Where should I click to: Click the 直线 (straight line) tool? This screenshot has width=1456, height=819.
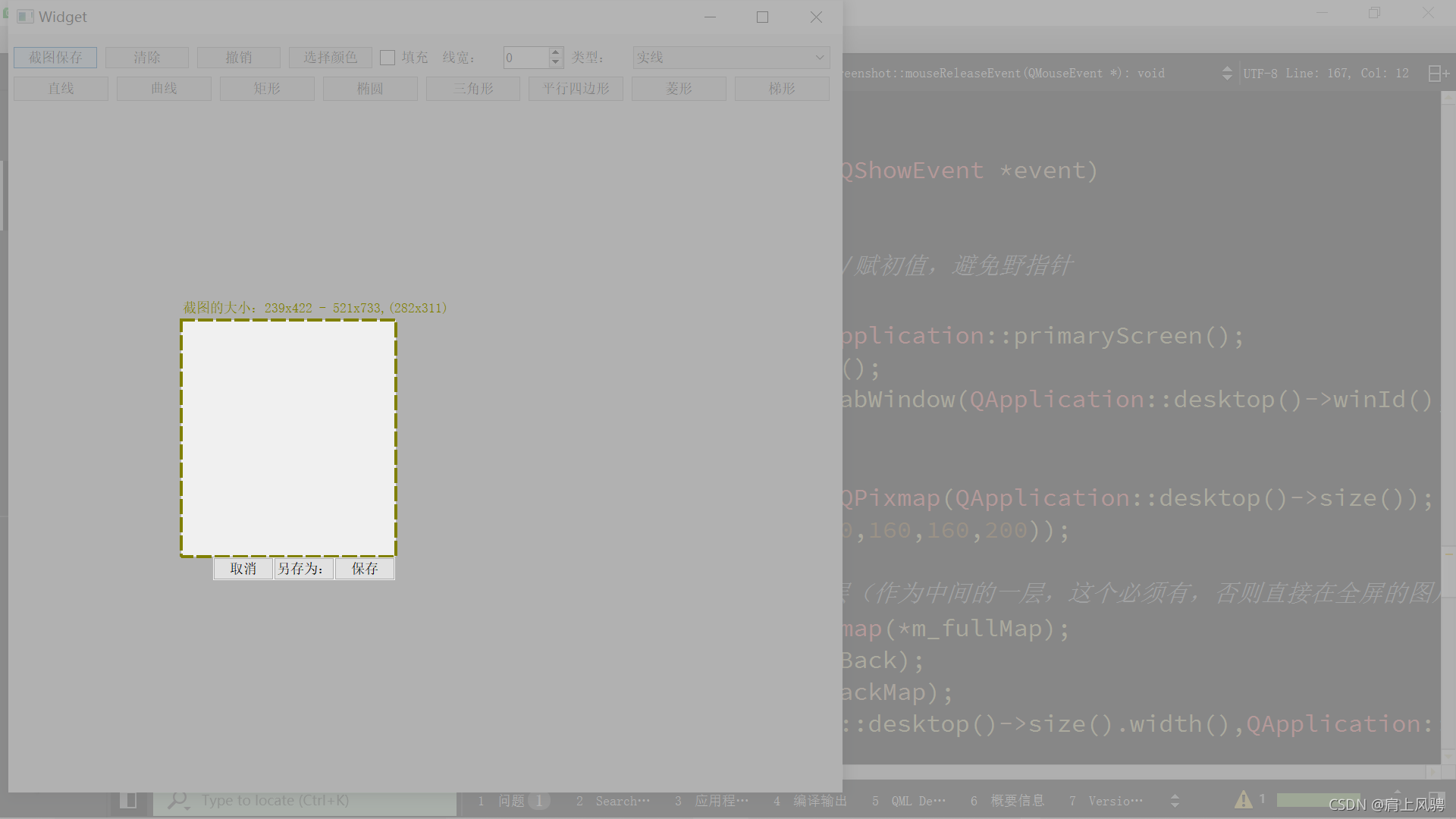click(61, 88)
